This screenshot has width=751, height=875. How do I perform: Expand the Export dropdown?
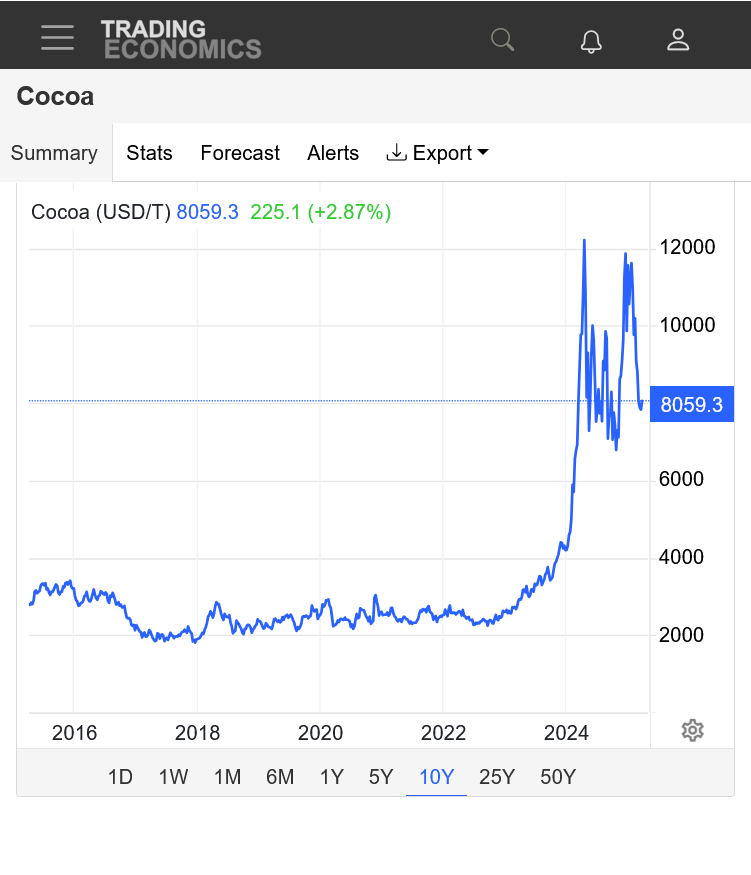tap(437, 153)
